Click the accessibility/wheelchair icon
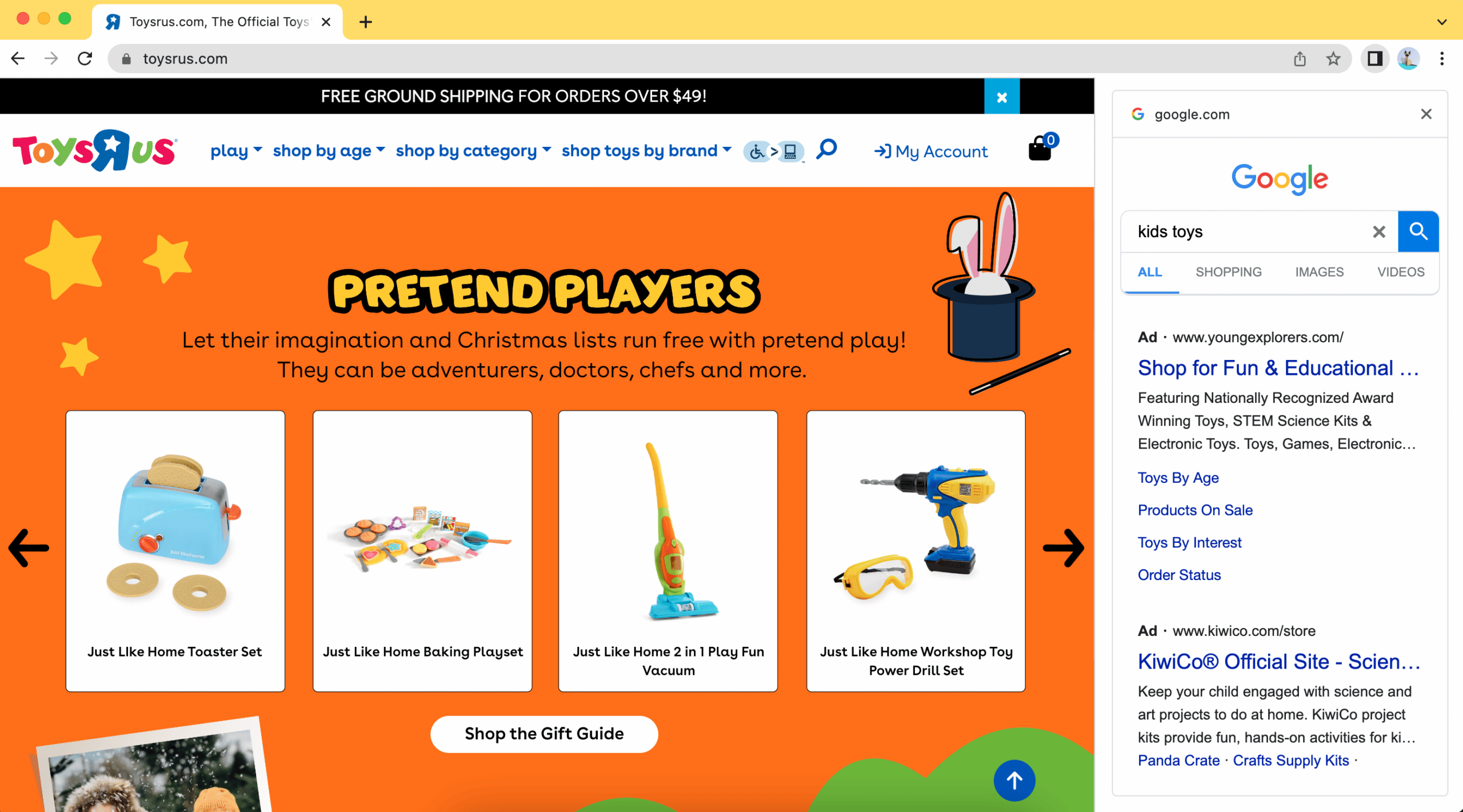 [755, 152]
